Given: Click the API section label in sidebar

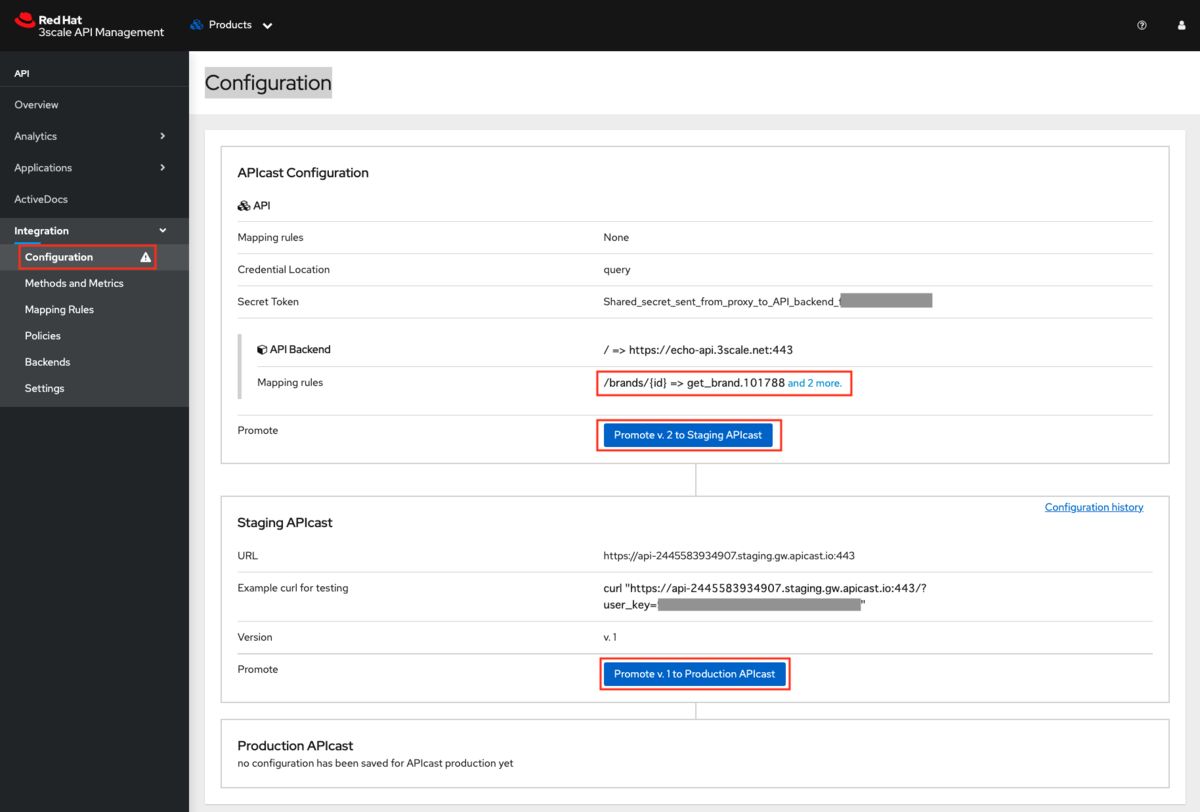Looking at the screenshot, I should point(22,74).
